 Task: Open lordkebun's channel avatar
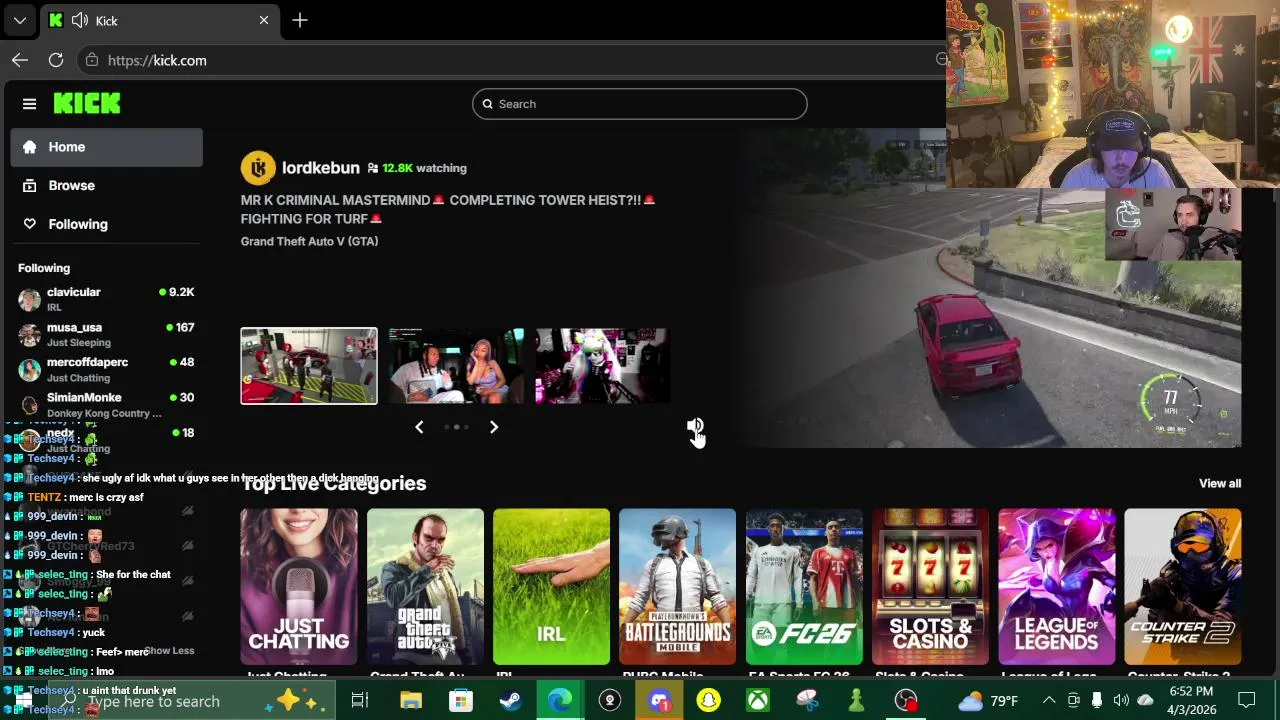click(x=258, y=168)
